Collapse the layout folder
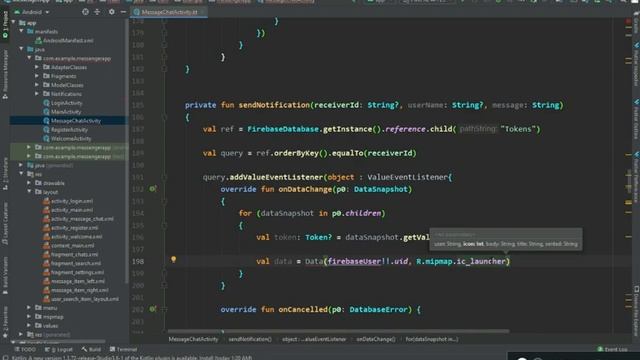640x360 pixels. 29,192
